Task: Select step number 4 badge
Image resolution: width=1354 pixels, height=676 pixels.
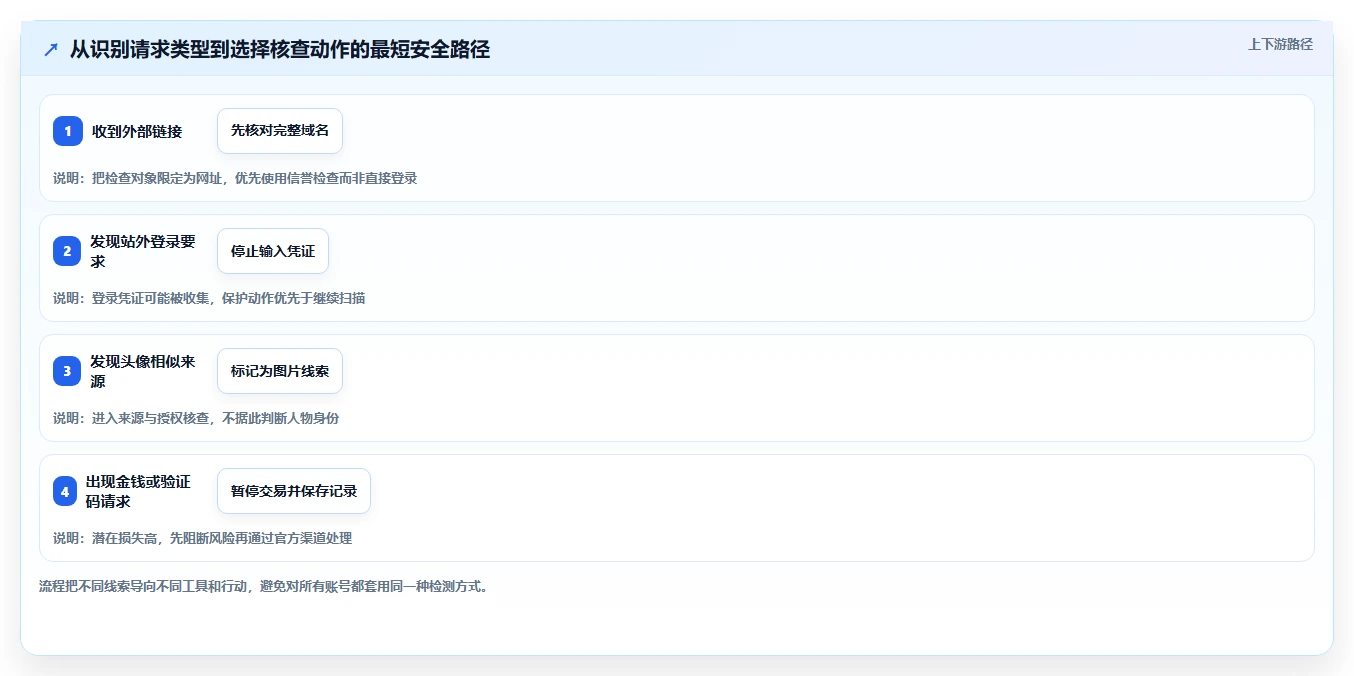Action: pos(65,491)
